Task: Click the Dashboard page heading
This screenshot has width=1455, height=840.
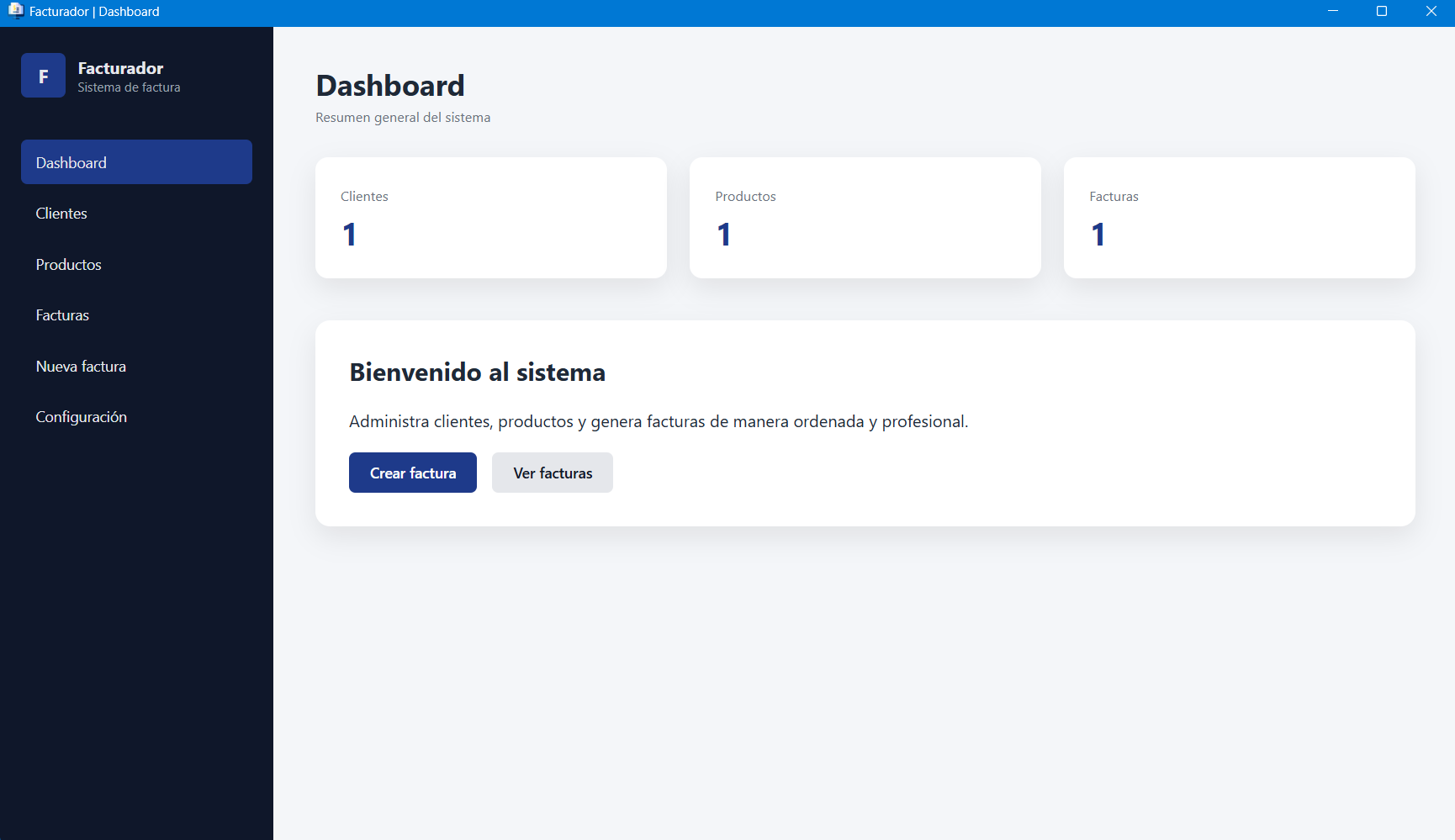Action: (390, 86)
